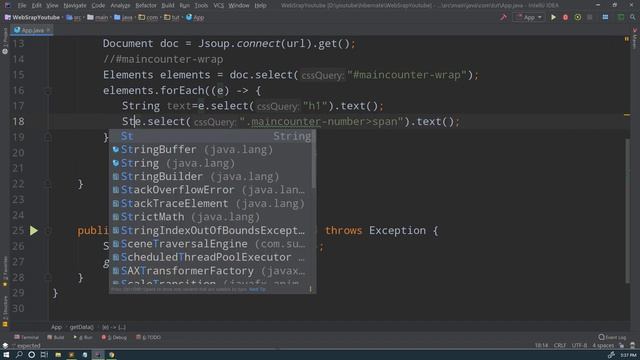
Task: Select SAXTransformerFactory completion suggestion
Action: click(x=212, y=271)
